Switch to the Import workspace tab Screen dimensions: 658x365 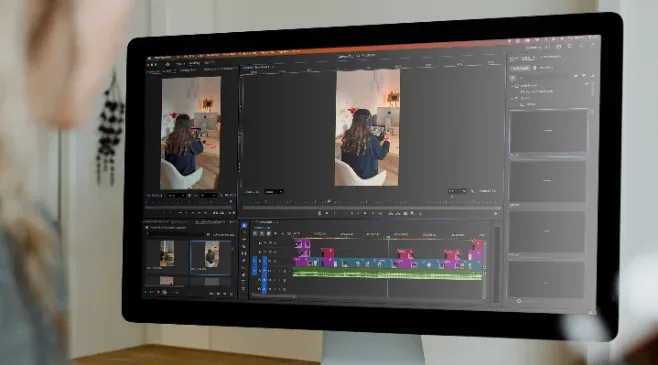pos(180,64)
